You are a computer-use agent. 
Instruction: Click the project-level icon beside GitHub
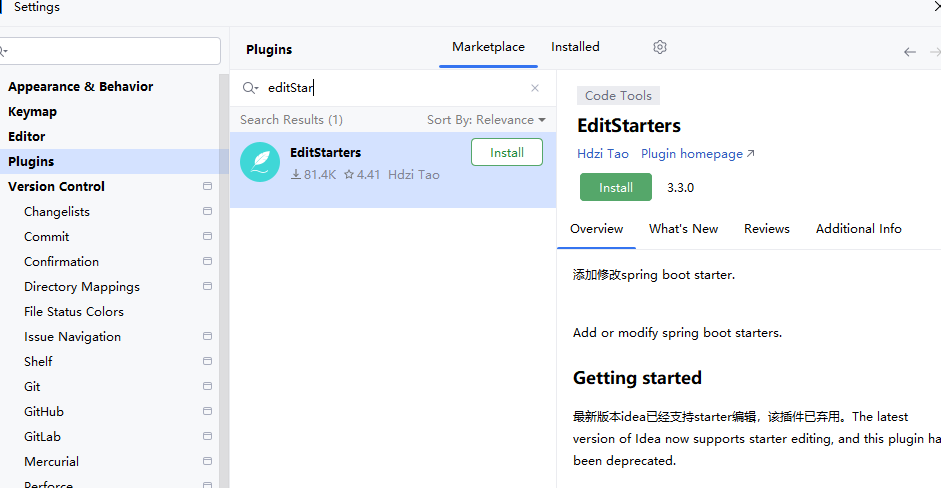(208, 411)
